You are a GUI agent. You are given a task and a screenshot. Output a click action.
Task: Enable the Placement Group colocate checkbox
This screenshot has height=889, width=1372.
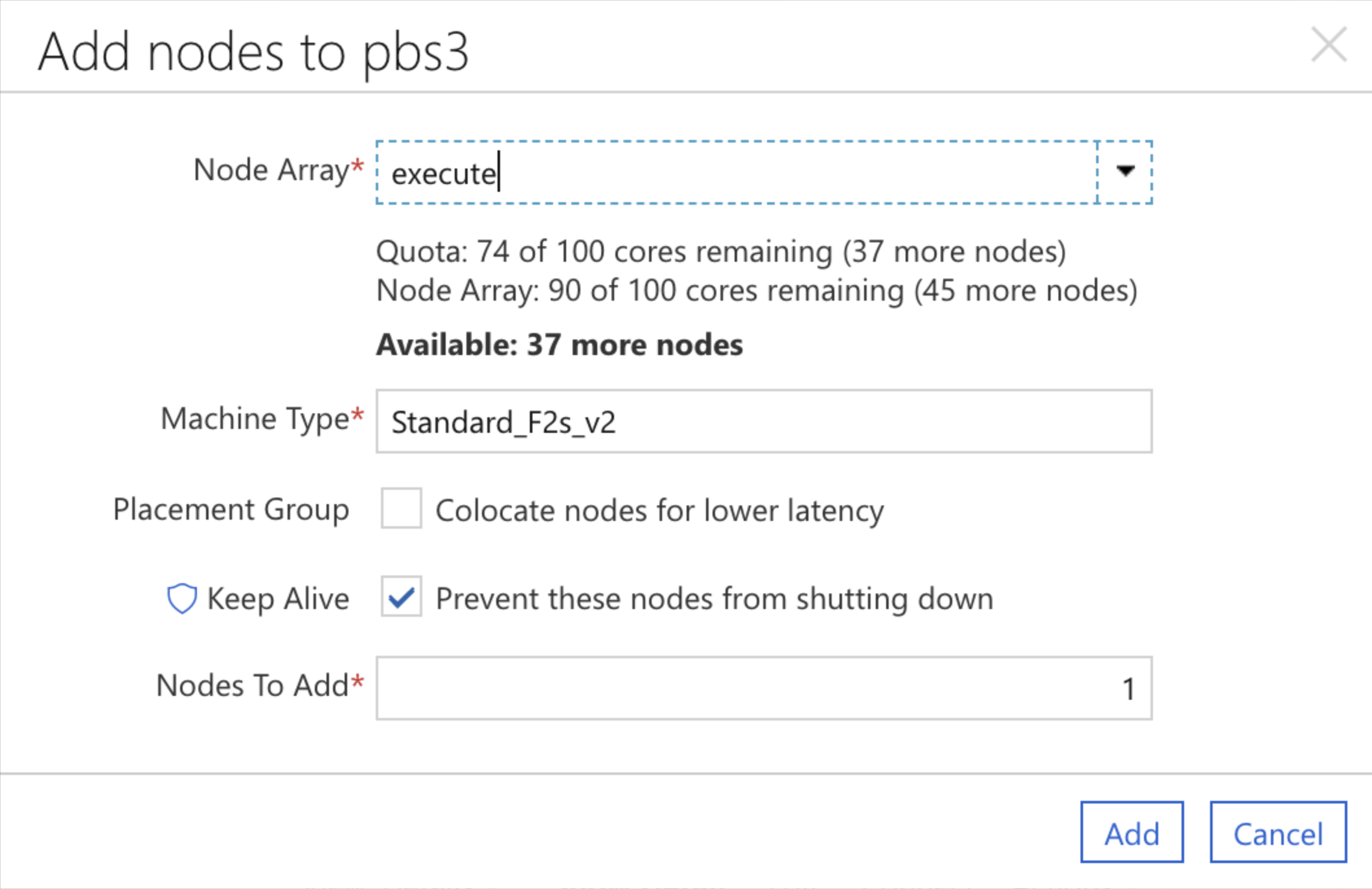pyautogui.click(x=401, y=508)
